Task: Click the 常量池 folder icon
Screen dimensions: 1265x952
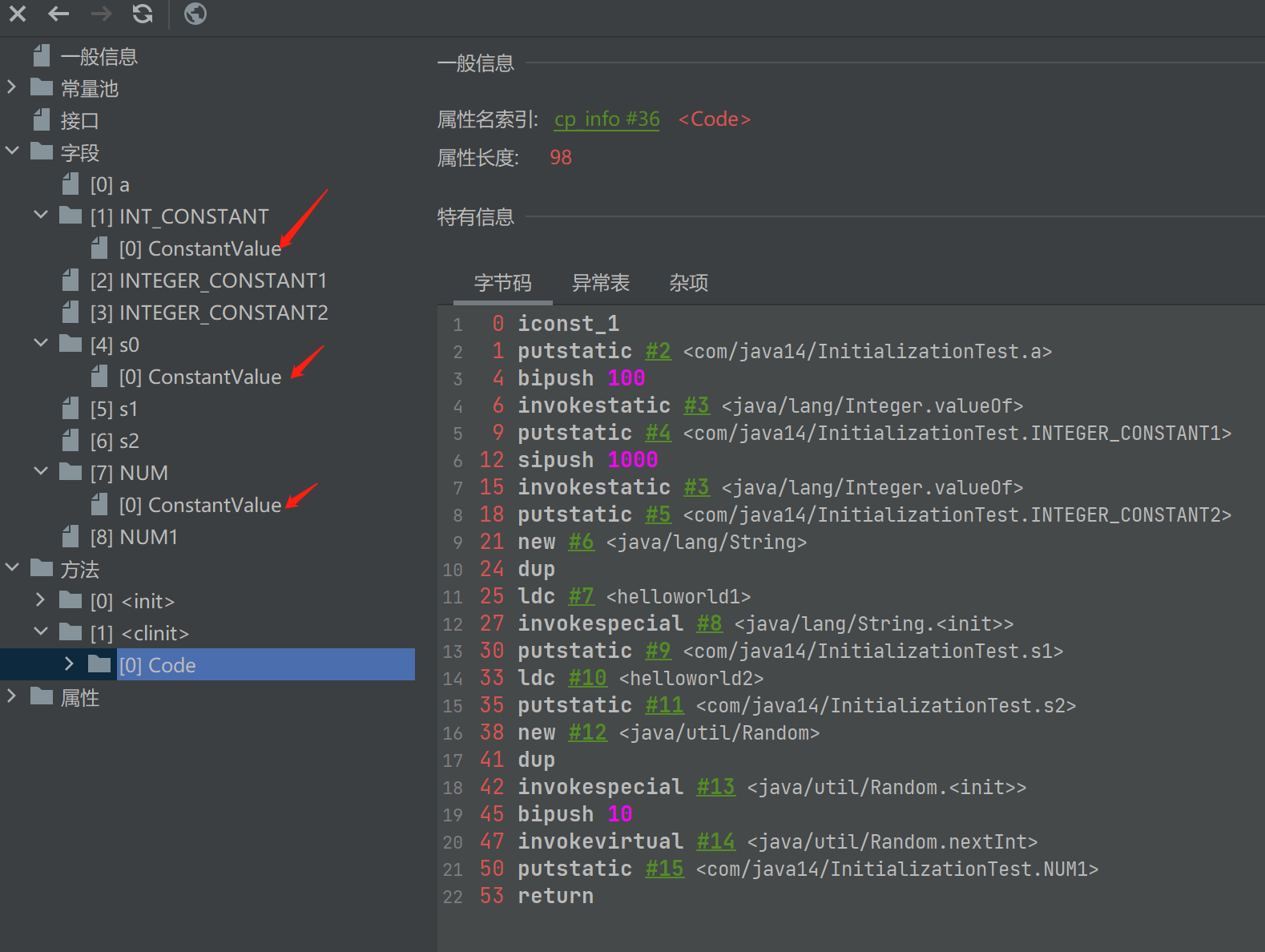Action: coord(42,87)
